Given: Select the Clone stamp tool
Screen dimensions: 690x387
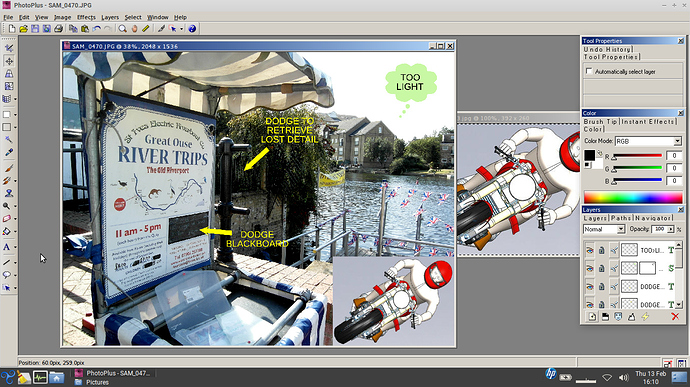Looking at the screenshot, I should 8,193.
